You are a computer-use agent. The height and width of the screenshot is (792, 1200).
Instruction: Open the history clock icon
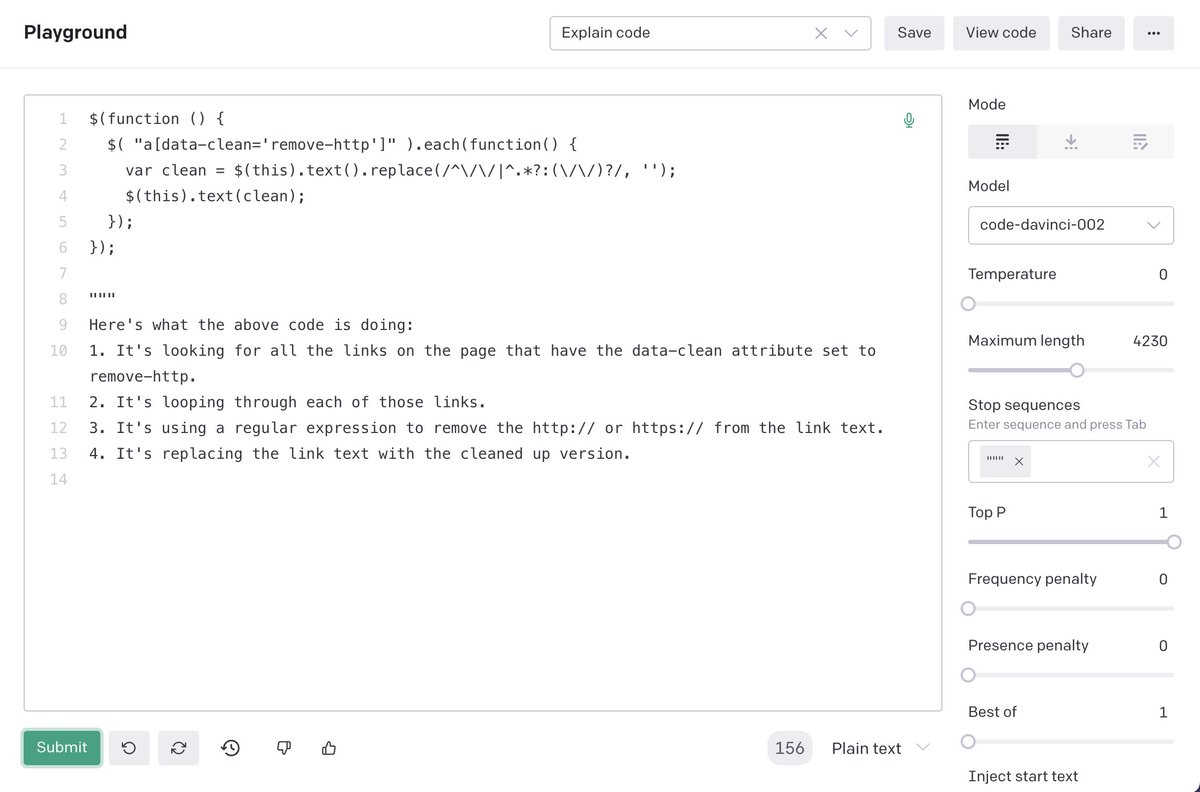[231, 748]
